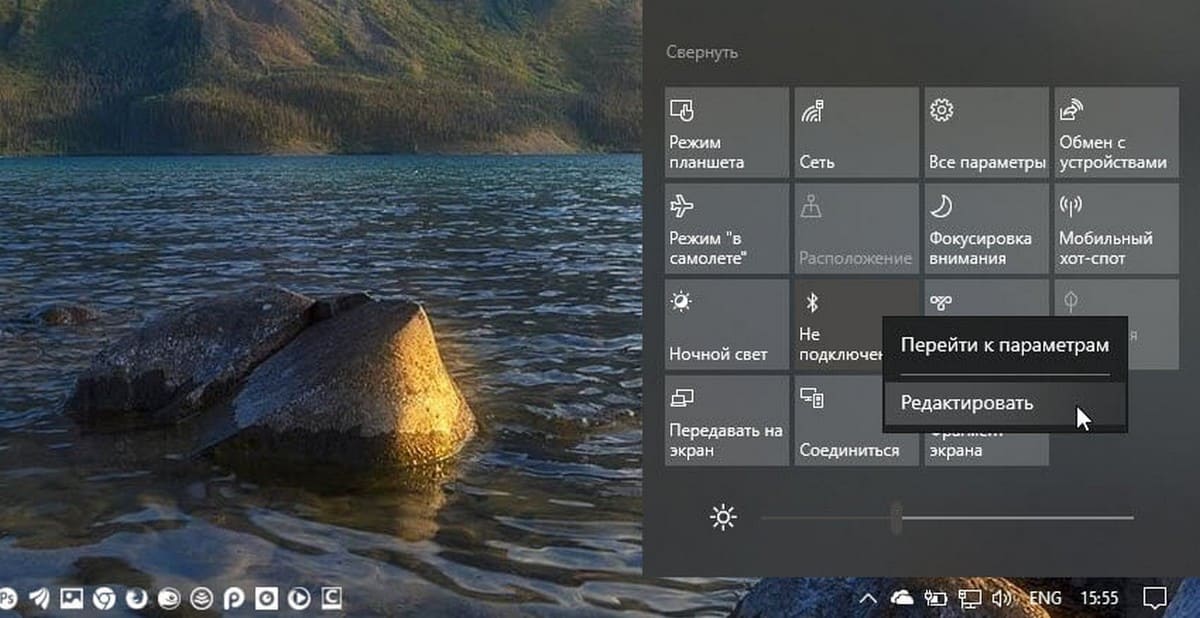The width and height of the screenshot is (1200, 618).
Task: Toggle Фокусировка внимания focus assist
Action: (x=986, y=229)
